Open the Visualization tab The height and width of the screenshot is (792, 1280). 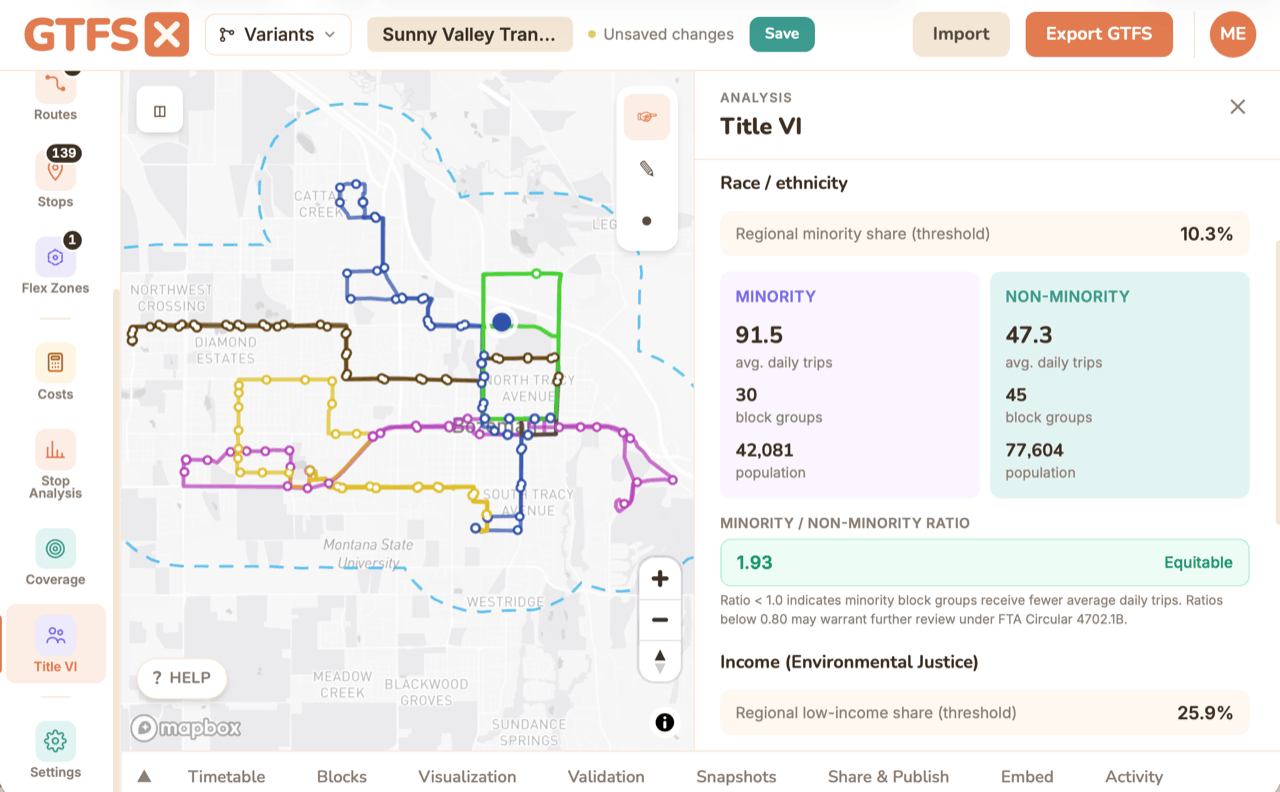click(x=467, y=776)
